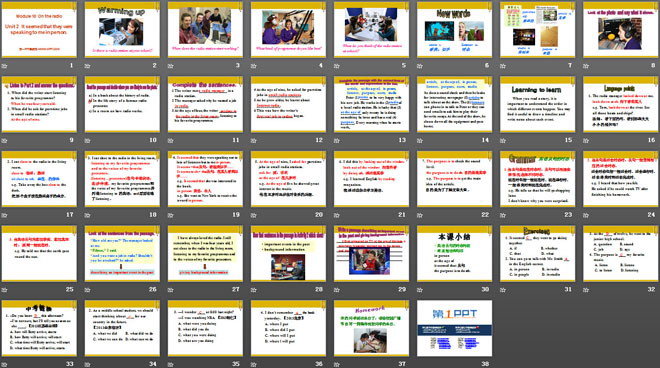Select slide 33 exam link thumbnail
660x368 pixels.
click(x=39, y=328)
